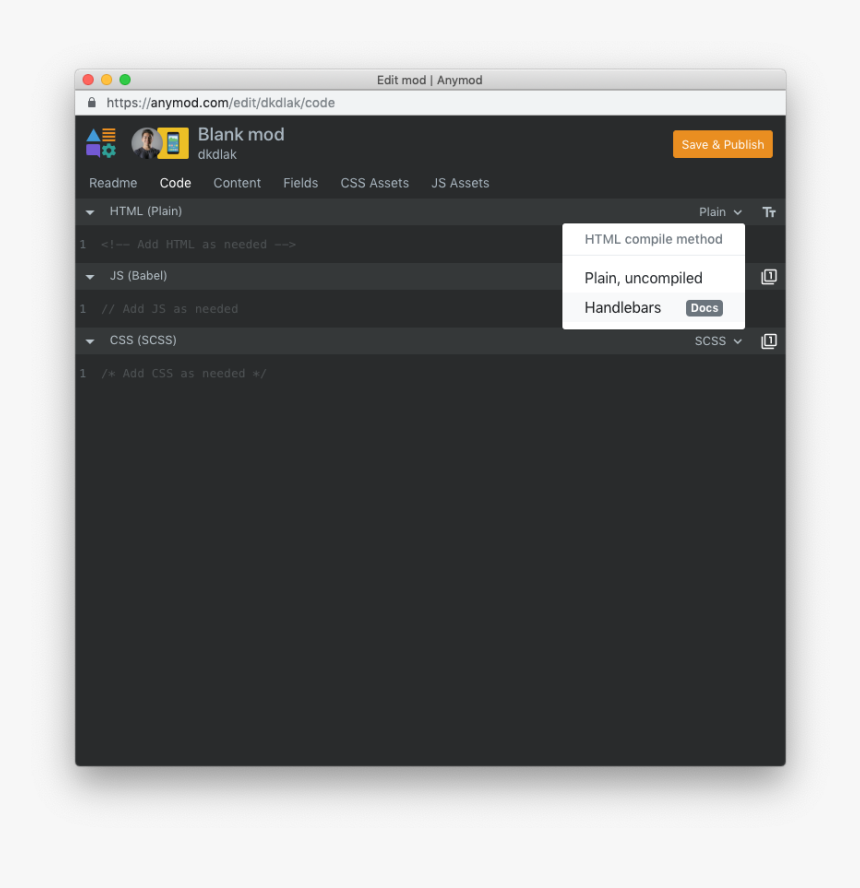Copy the CSS code using the copy icon
Viewport: 860px width, 888px height.
coord(769,341)
